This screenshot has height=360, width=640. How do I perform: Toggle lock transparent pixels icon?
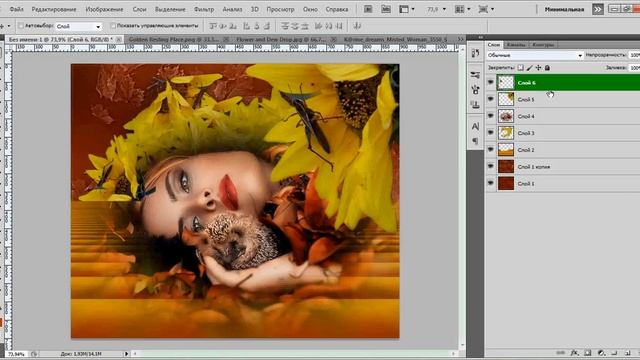[520, 68]
